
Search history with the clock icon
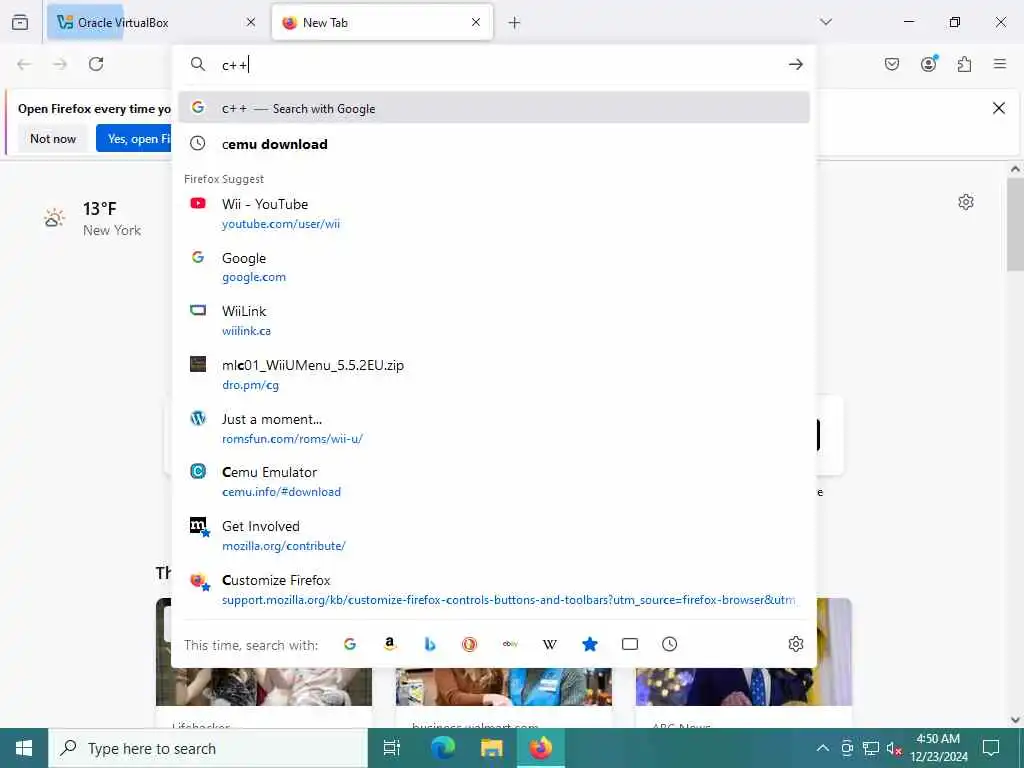[669, 645]
